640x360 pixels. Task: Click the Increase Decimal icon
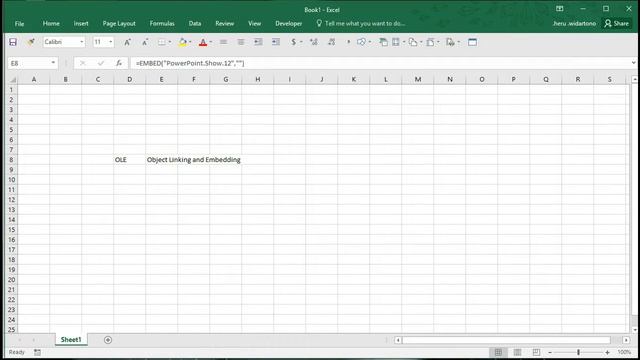coord(314,42)
